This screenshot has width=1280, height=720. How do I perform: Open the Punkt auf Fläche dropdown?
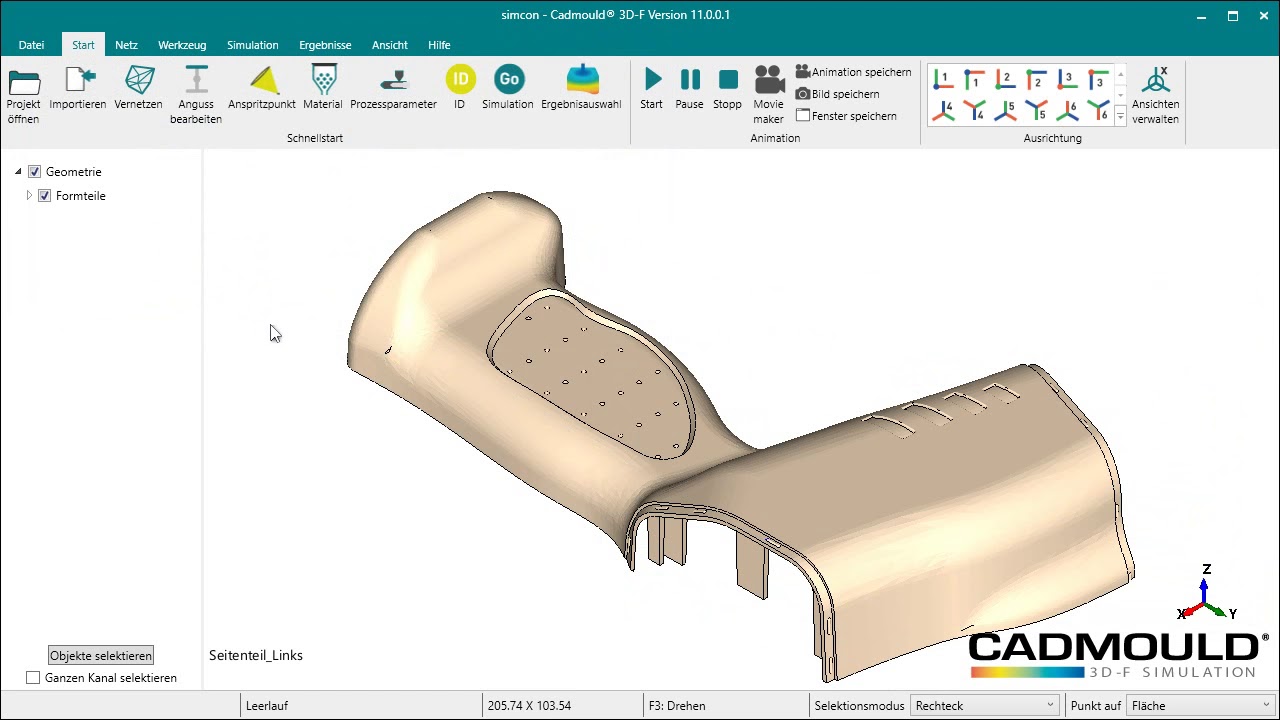point(1201,705)
